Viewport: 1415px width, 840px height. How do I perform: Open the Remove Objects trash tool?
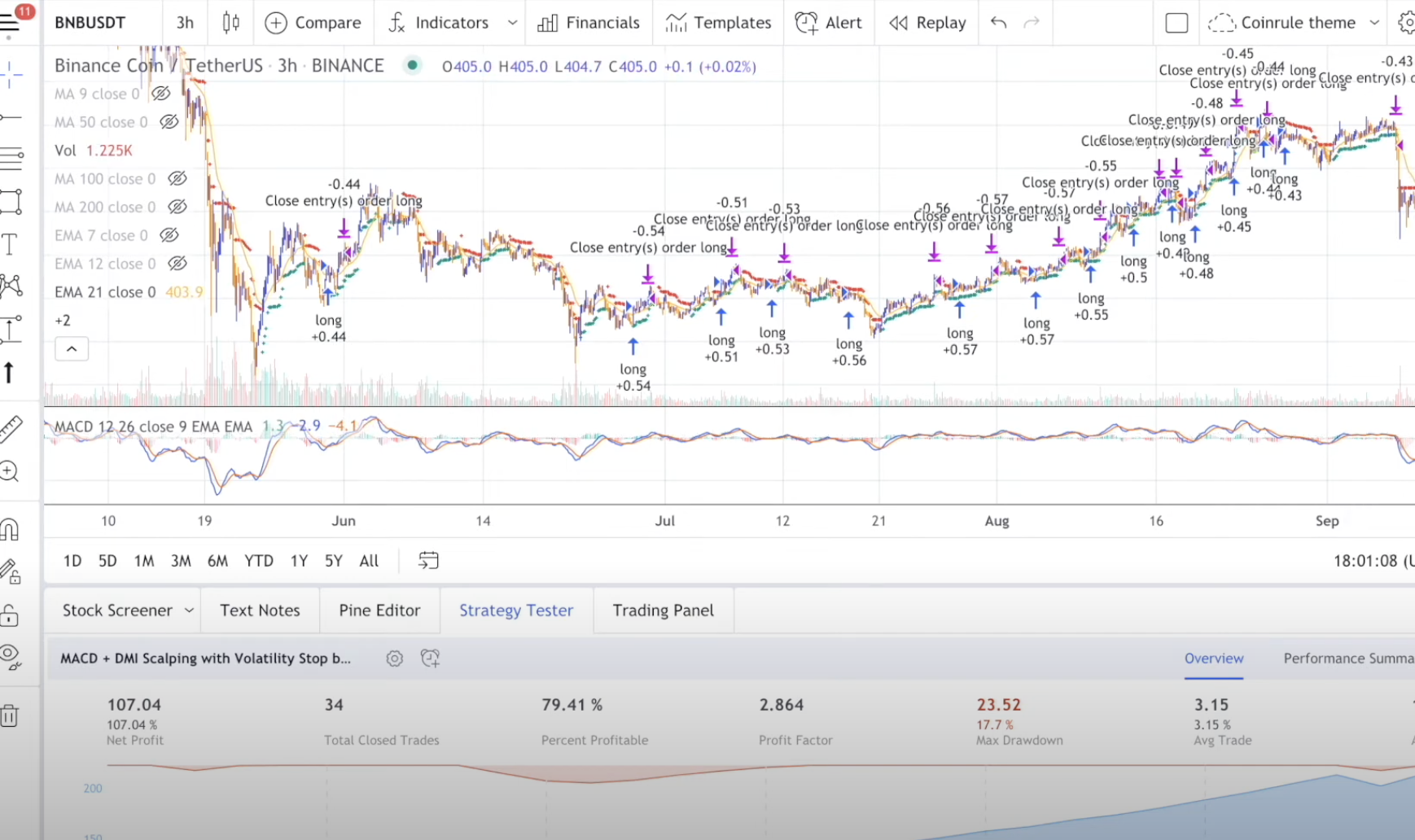click(10, 715)
